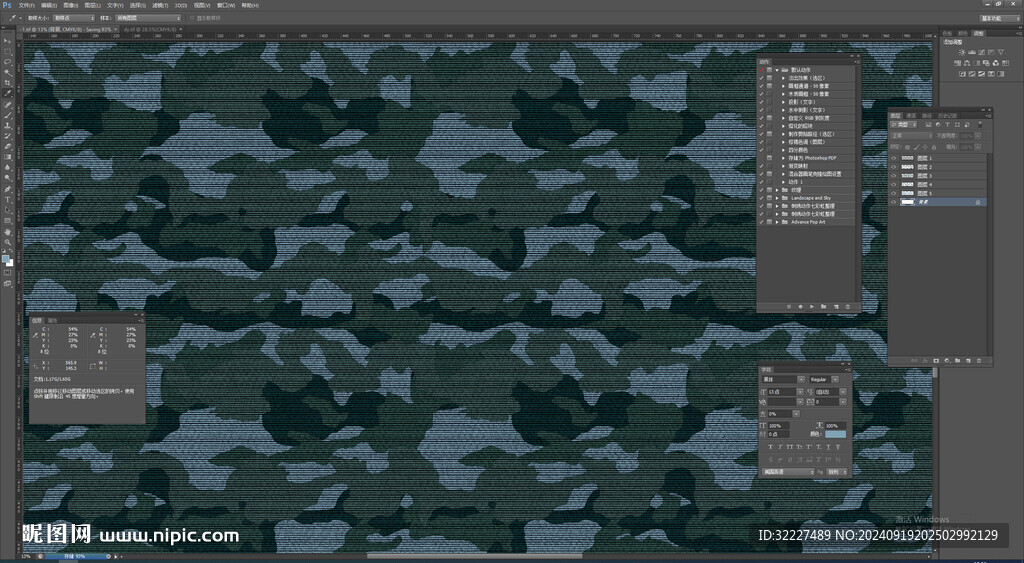This screenshot has height=563, width=1024.
Task: Click the Character panel text color swatch
Action: coord(835,434)
